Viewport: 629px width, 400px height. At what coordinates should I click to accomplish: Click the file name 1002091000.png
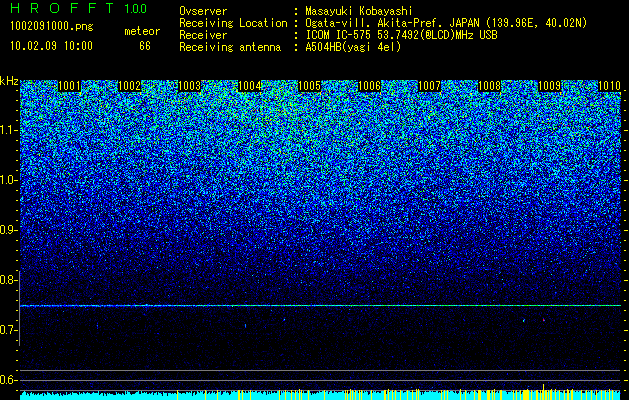pos(52,27)
